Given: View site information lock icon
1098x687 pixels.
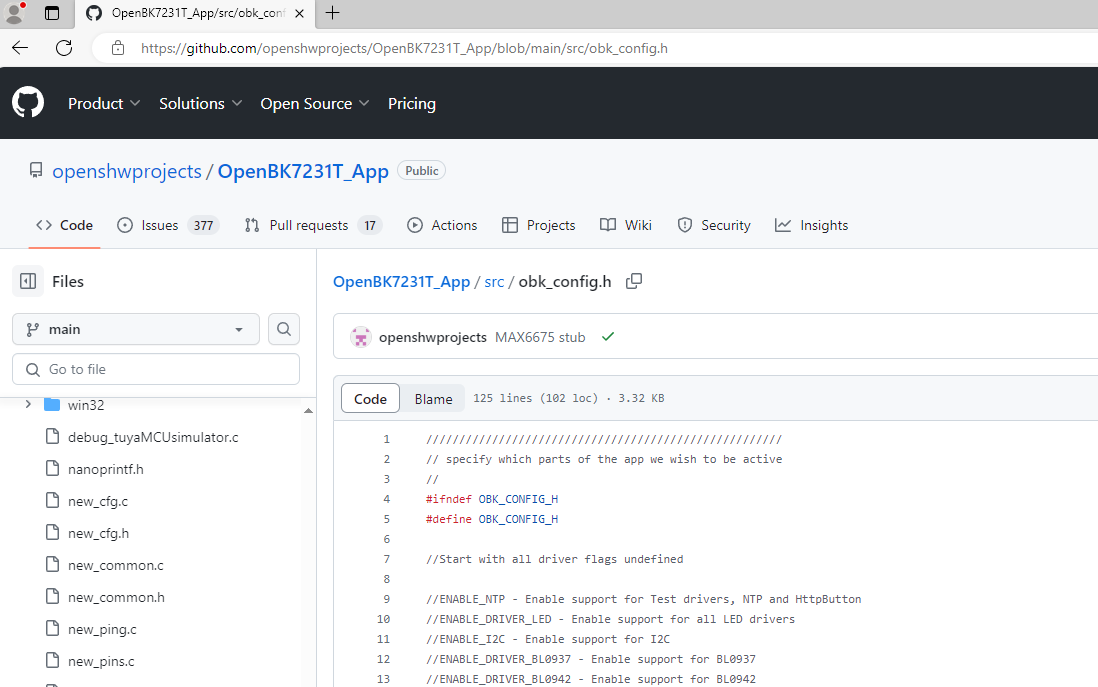Looking at the screenshot, I should click(x=118, y=48).
